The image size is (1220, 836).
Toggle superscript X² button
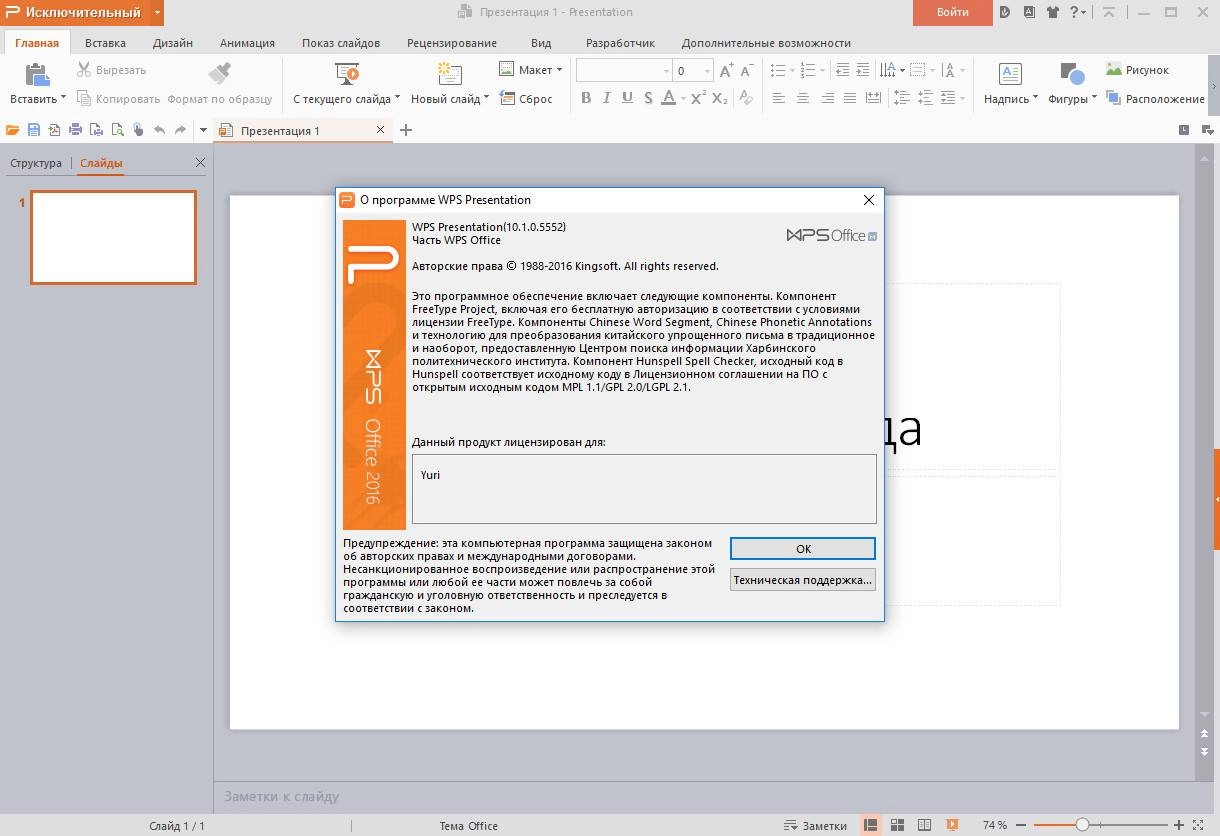pos(697,98)
